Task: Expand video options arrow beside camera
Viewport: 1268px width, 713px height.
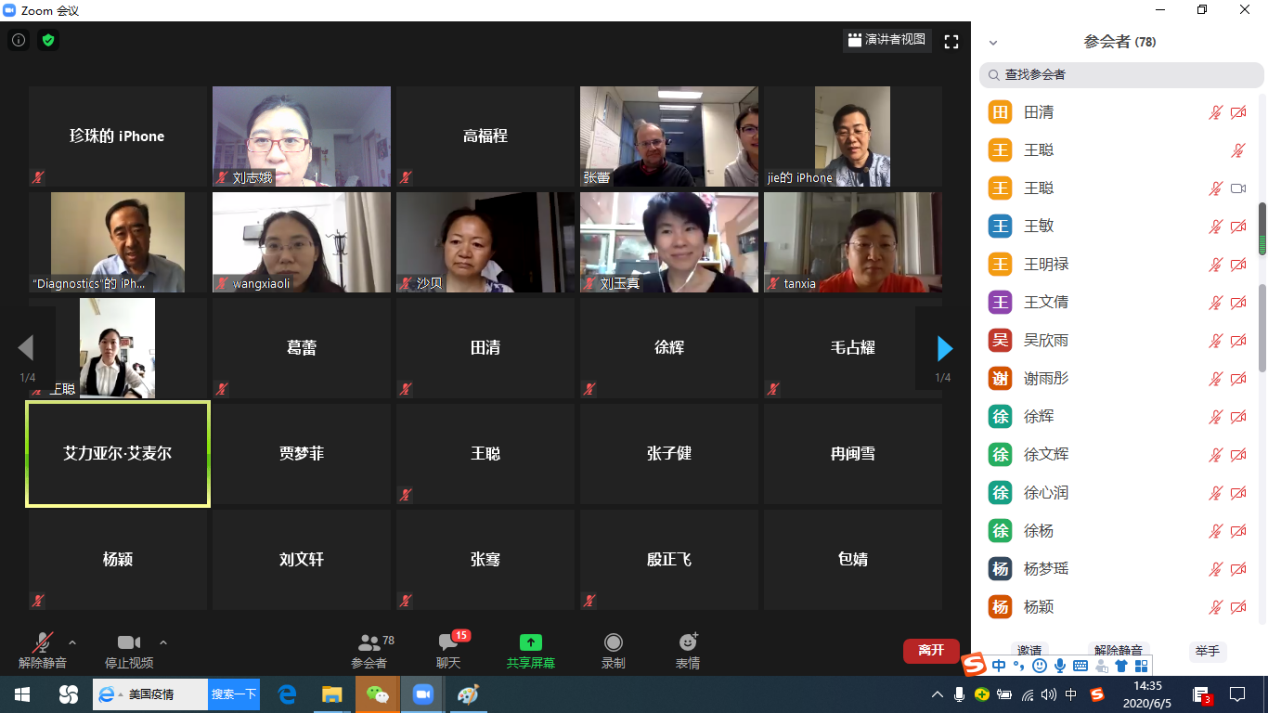Action: [163, 643]
